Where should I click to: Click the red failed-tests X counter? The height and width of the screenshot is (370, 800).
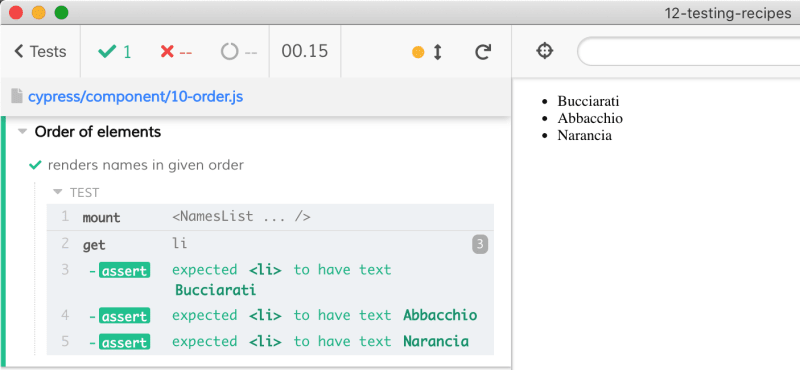tap(176, 52)
